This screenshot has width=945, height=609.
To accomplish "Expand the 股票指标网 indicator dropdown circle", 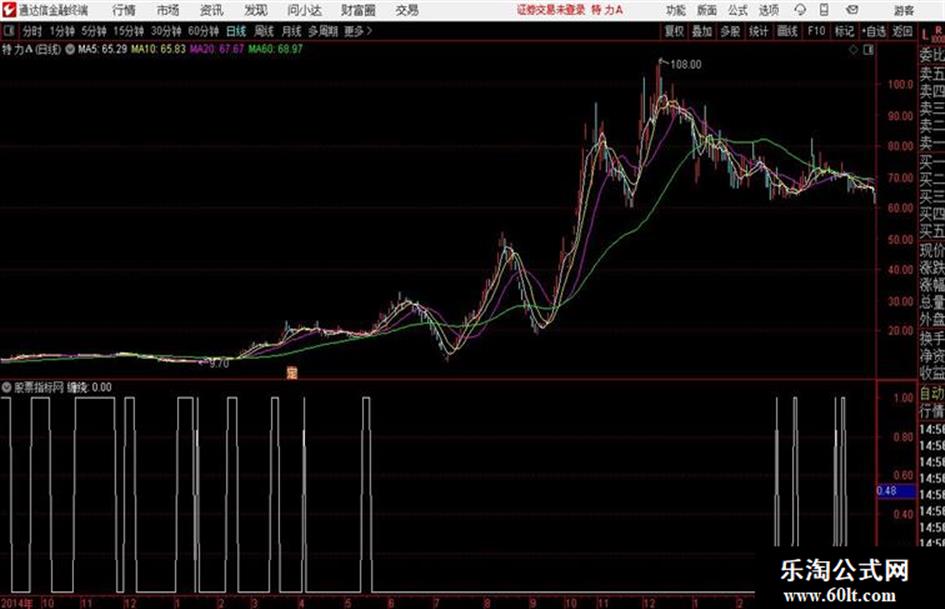I will coord(7,387).
